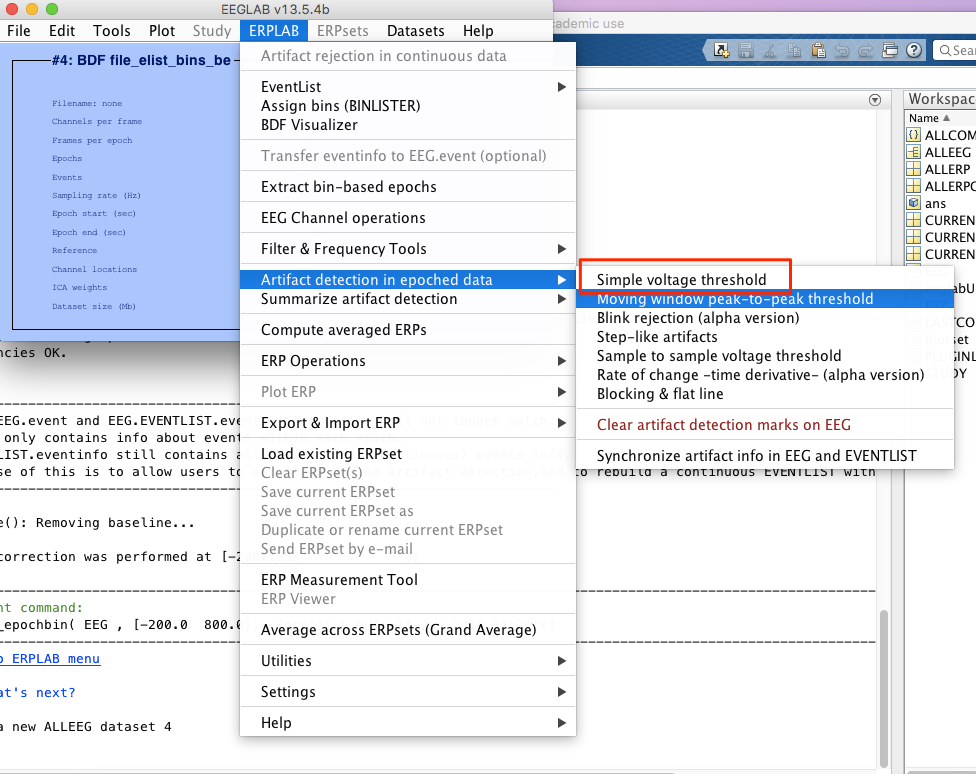976x774 pixels.
Task: Expand ERP Operations submenu
Action: click(x=408, y=361)
